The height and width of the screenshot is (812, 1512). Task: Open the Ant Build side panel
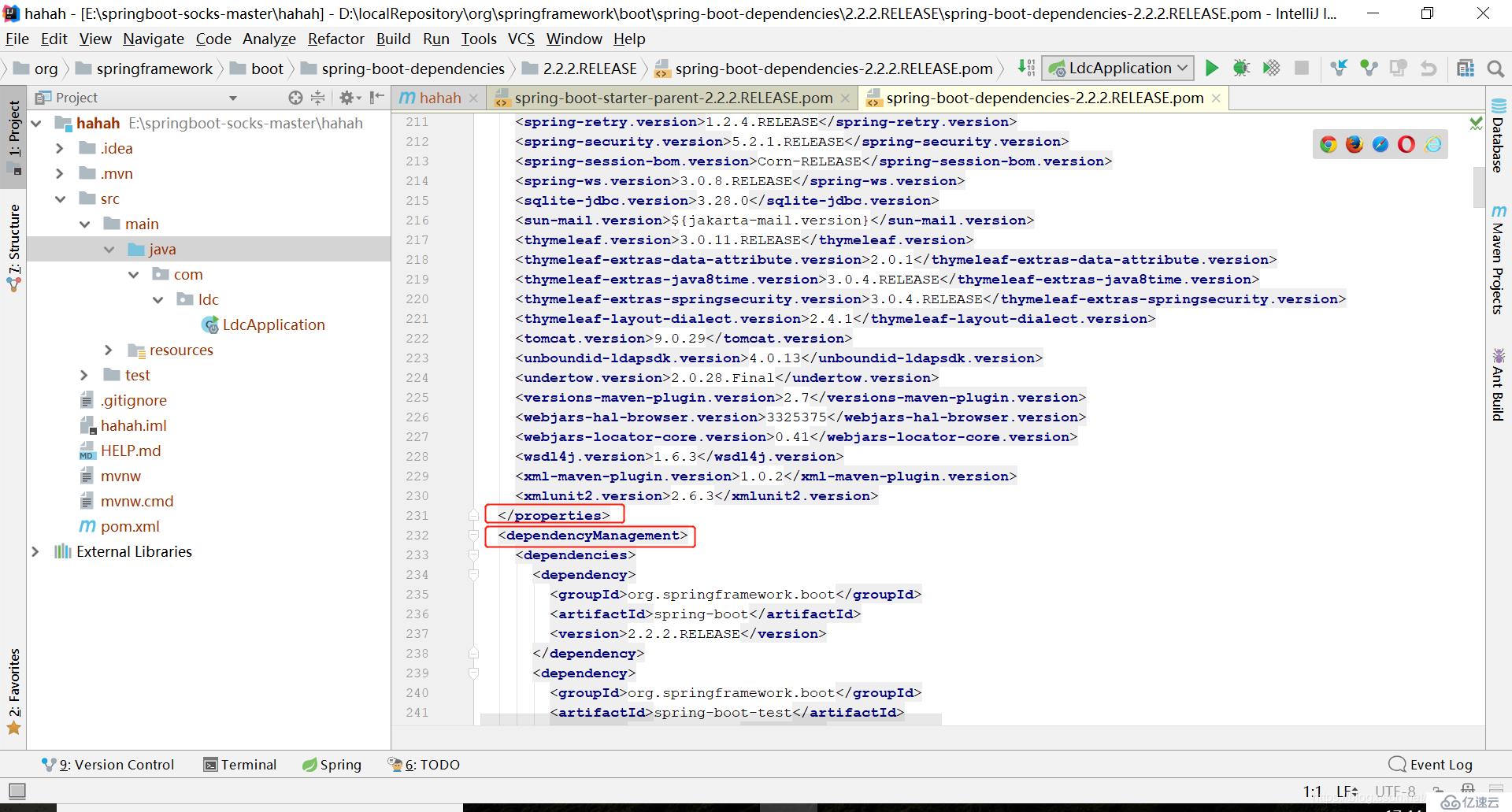tap(1498, 384)
